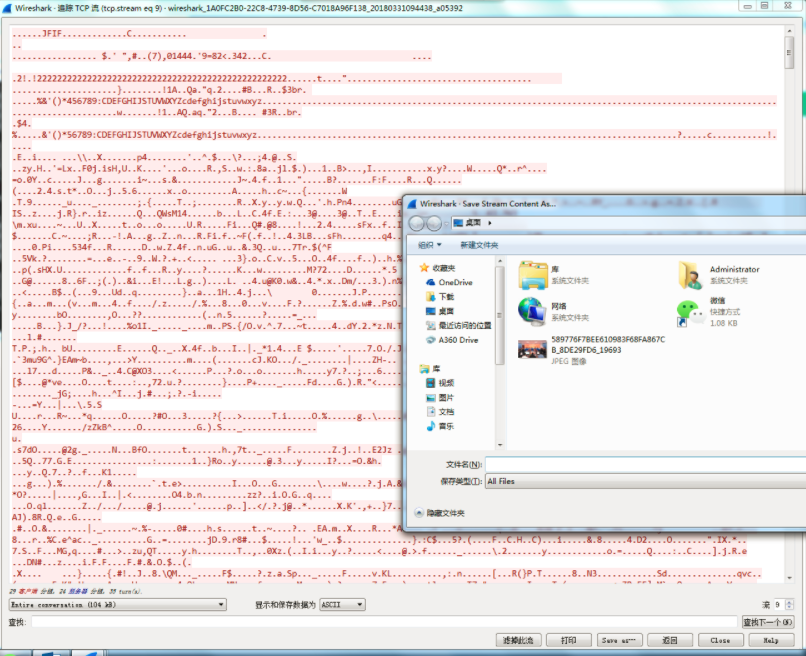Click the 打印 print button

coord(569,640)
